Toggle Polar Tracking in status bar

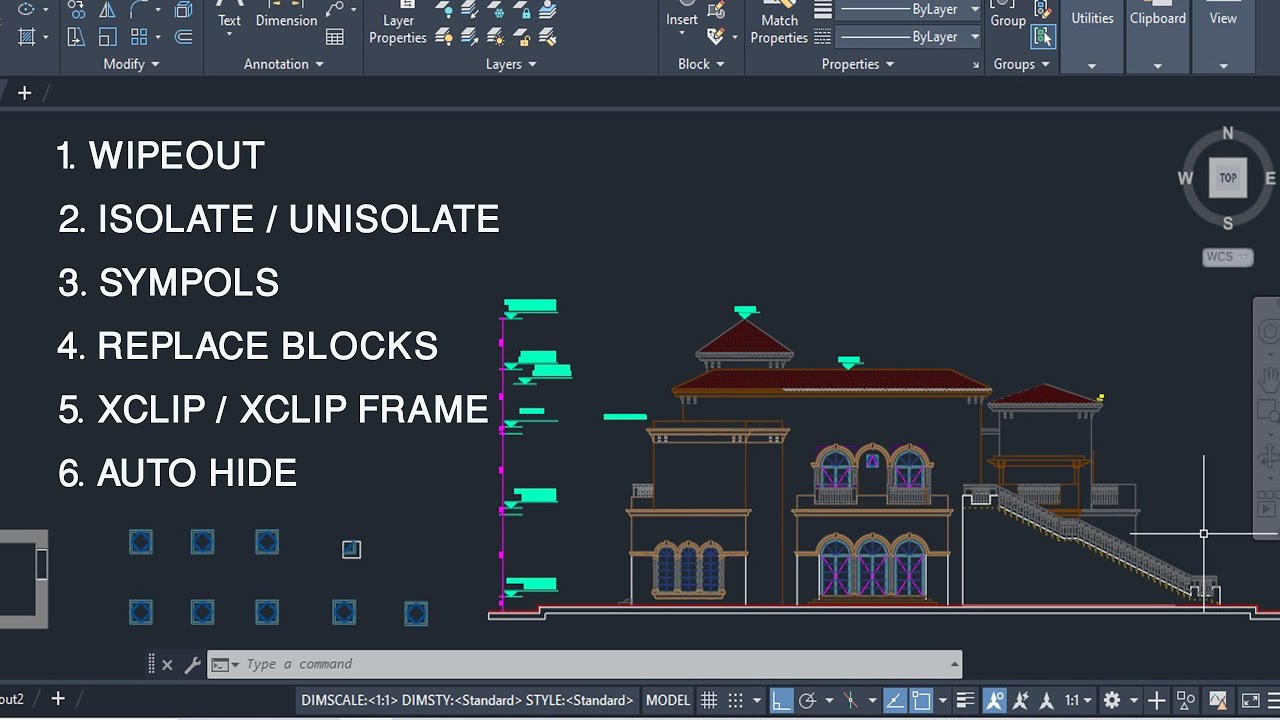808,700
